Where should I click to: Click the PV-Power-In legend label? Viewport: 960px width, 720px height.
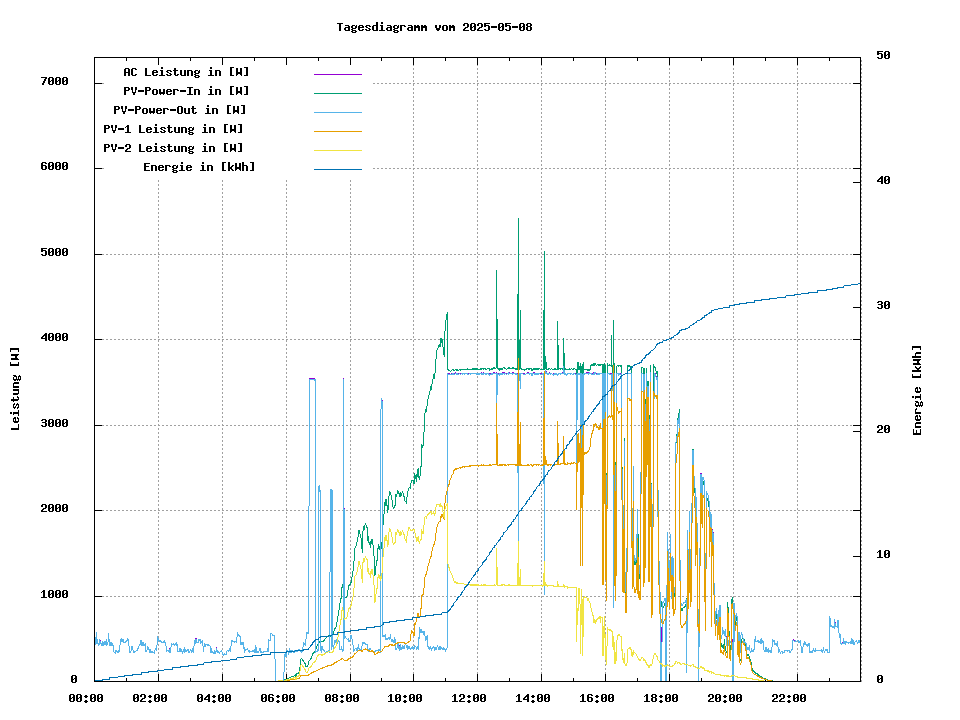(193, 91)
